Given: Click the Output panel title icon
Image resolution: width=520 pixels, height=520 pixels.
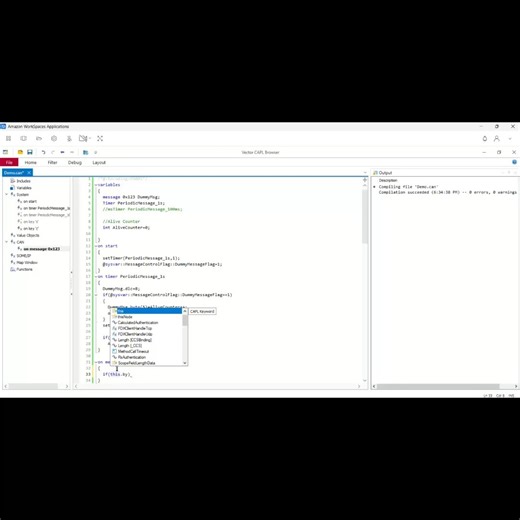Looking at the screenshot, I should (x=375, y=173).
